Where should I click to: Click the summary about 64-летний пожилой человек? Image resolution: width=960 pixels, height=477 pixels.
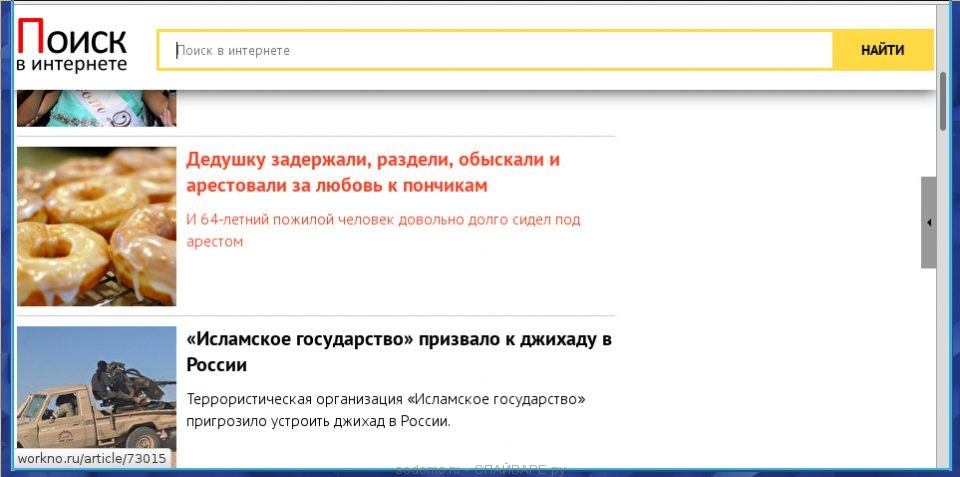point(383,230)
